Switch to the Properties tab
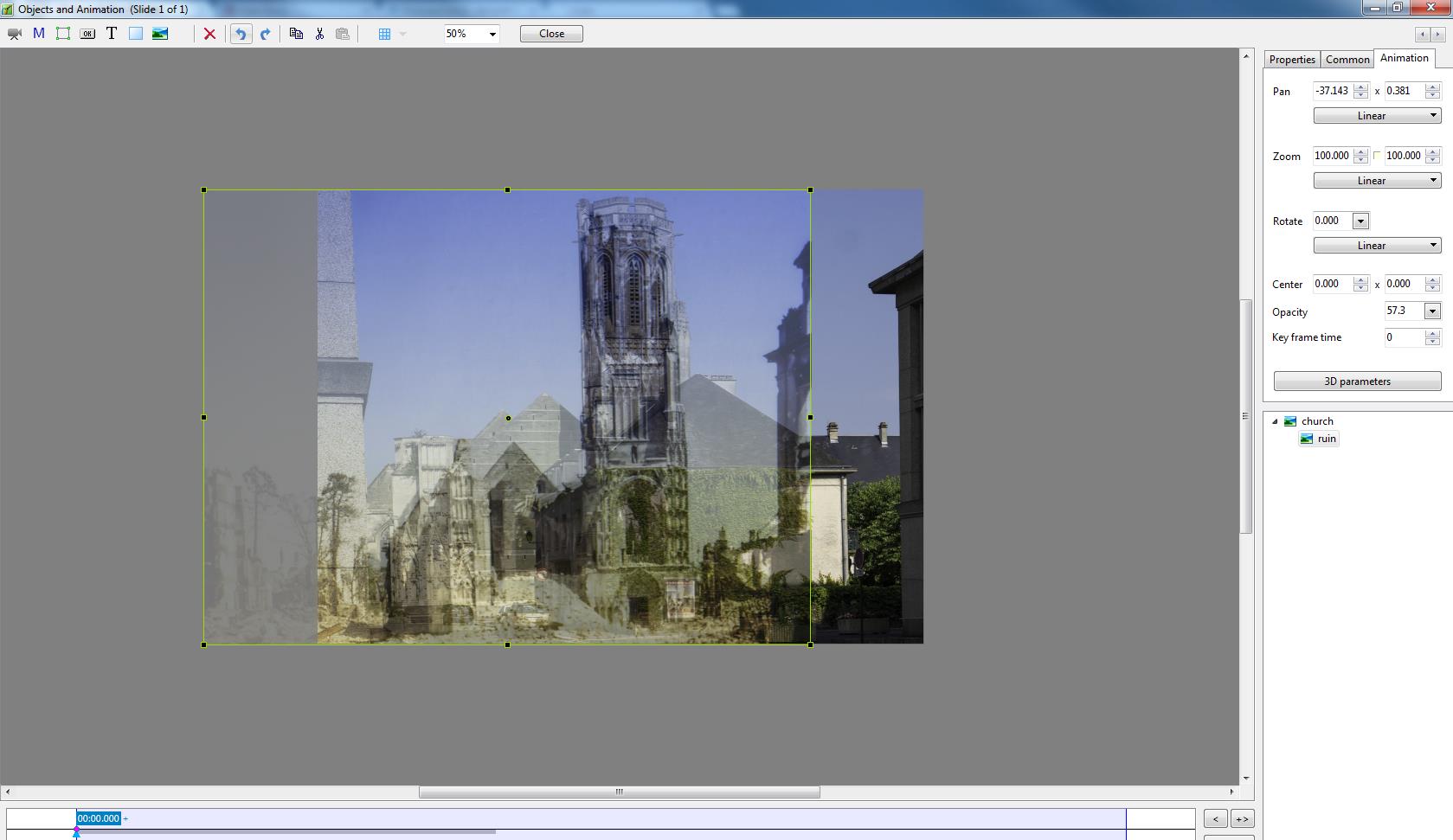The image size is (1453, 840). point(1292,60)
